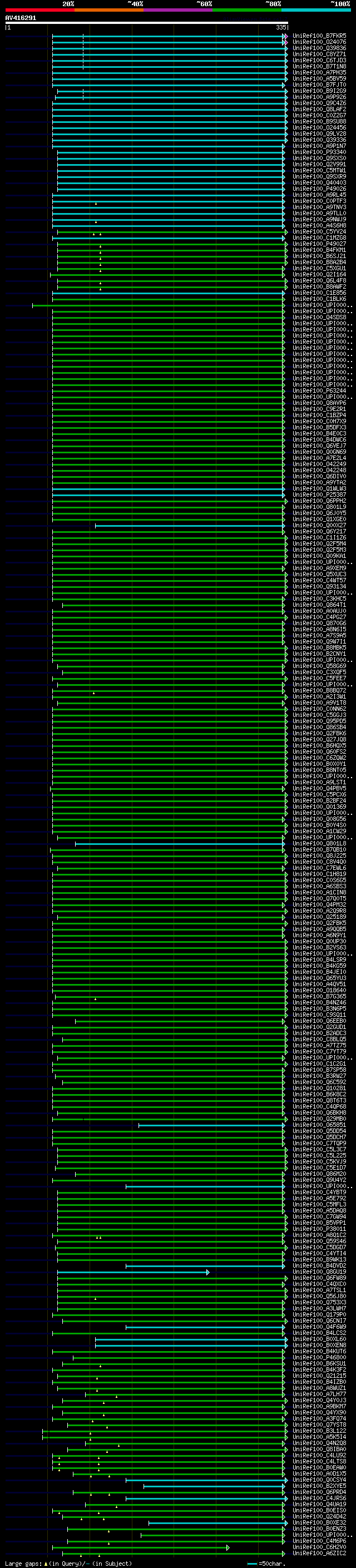Click label UniRef100_Q9LV28
The height and width of the screenshot is (1568, 356).
[x=319, y=133]
